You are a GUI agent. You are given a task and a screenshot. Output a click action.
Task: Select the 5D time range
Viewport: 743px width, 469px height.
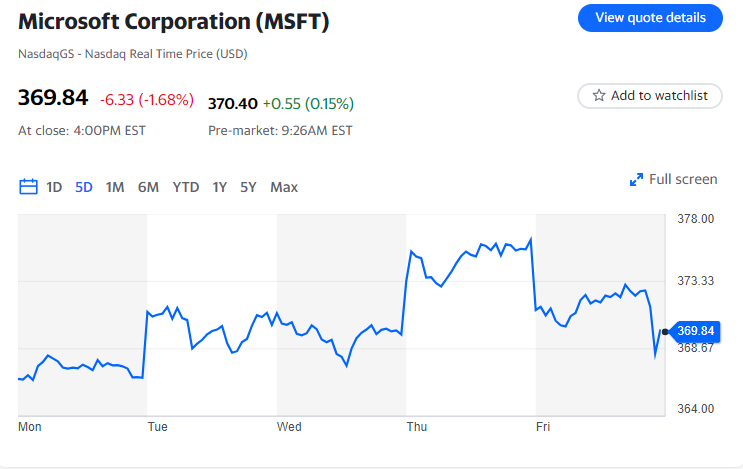point(84,187)
